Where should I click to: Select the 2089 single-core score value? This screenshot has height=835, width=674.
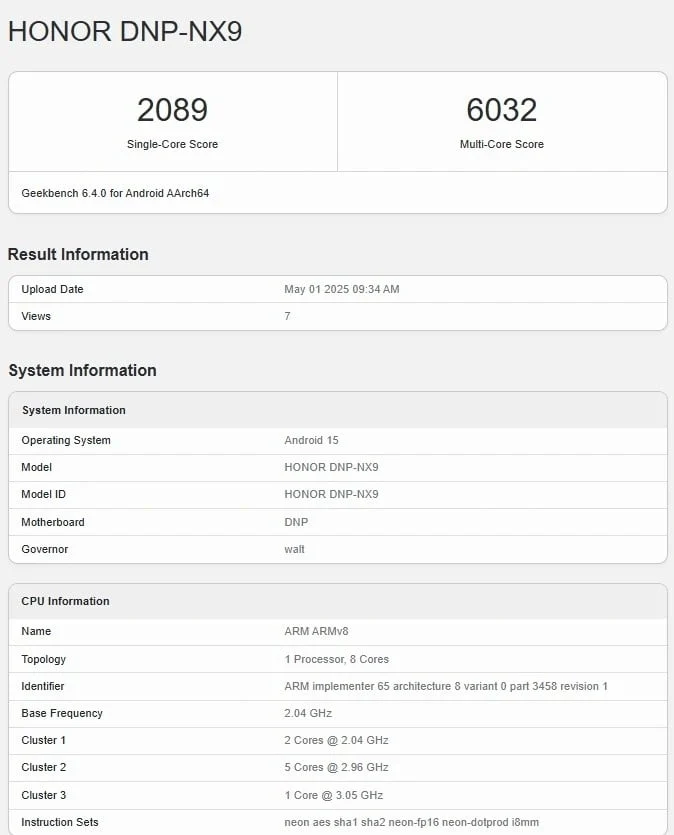pyautogui.click(x=172, y=110)
